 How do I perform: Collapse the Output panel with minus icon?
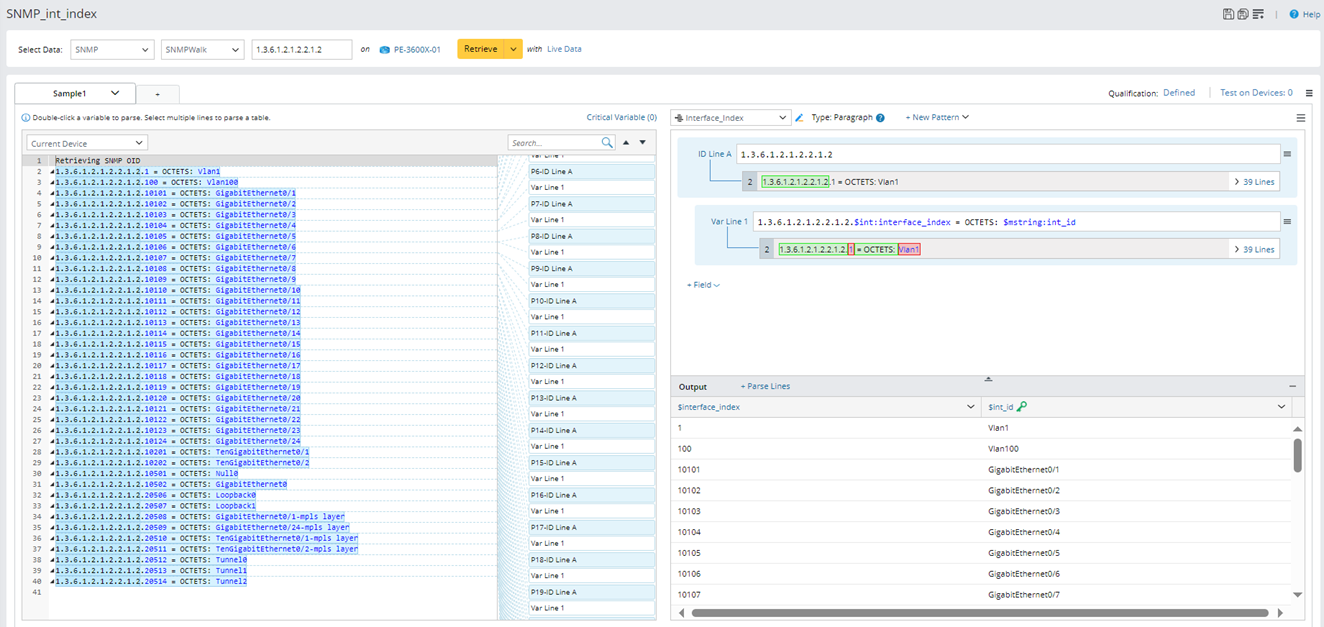click(x=1292, y=386)
